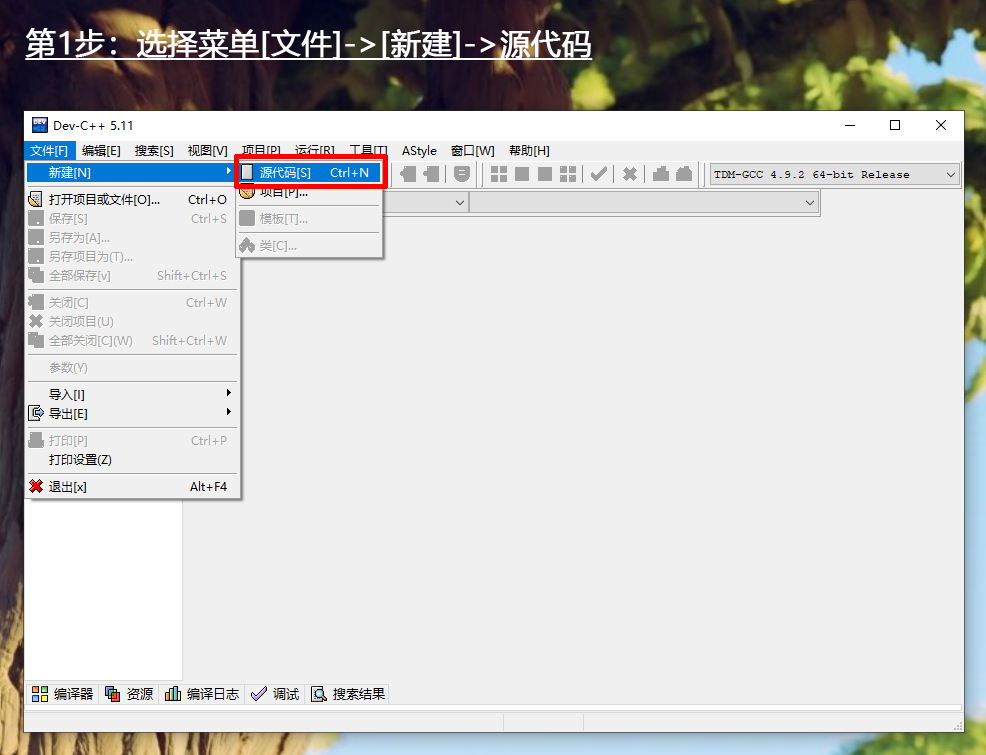Click the bar chart icon on 编译日志 tab
This screenshot has width=986, height=755.
(x=172, y=693)
